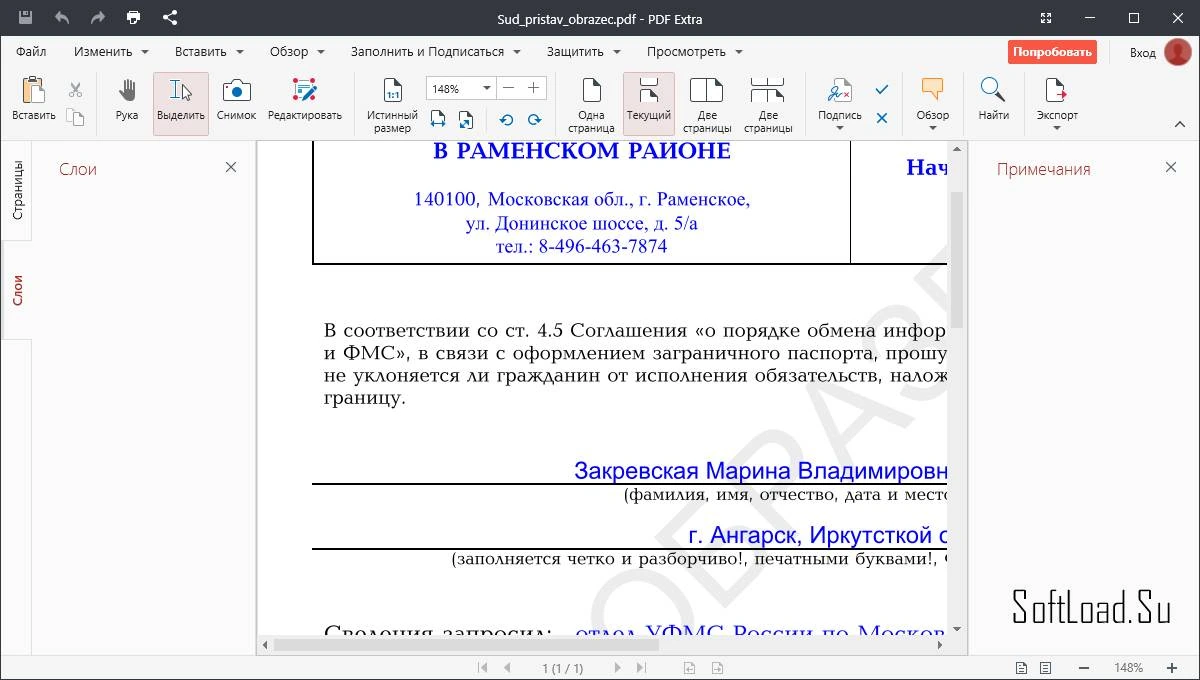Open the Редактировать edit tool
Viewport: 1200px width, 680px height.
[304, 98]
